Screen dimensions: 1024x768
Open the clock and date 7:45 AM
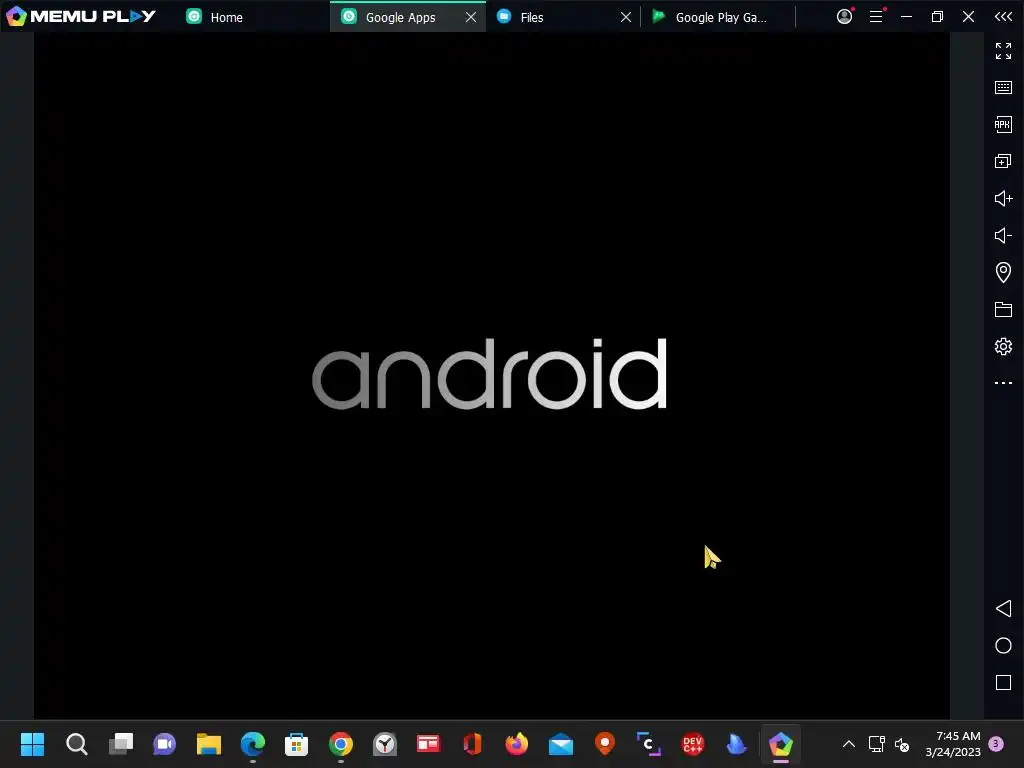click(953, 744)
